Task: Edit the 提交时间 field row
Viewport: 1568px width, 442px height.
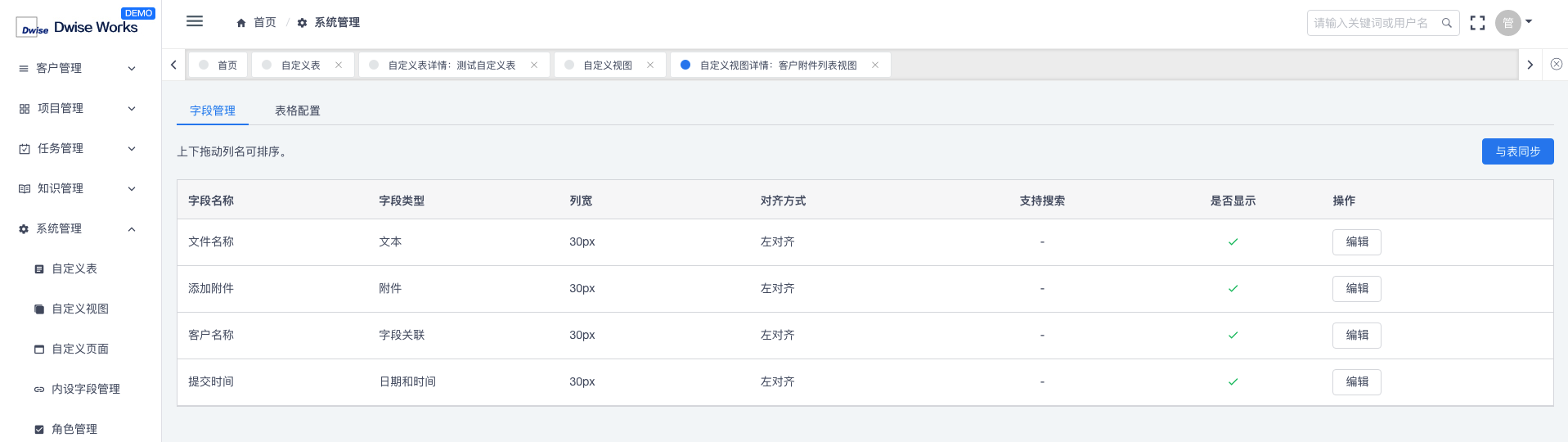Action: click(1356, 382)
